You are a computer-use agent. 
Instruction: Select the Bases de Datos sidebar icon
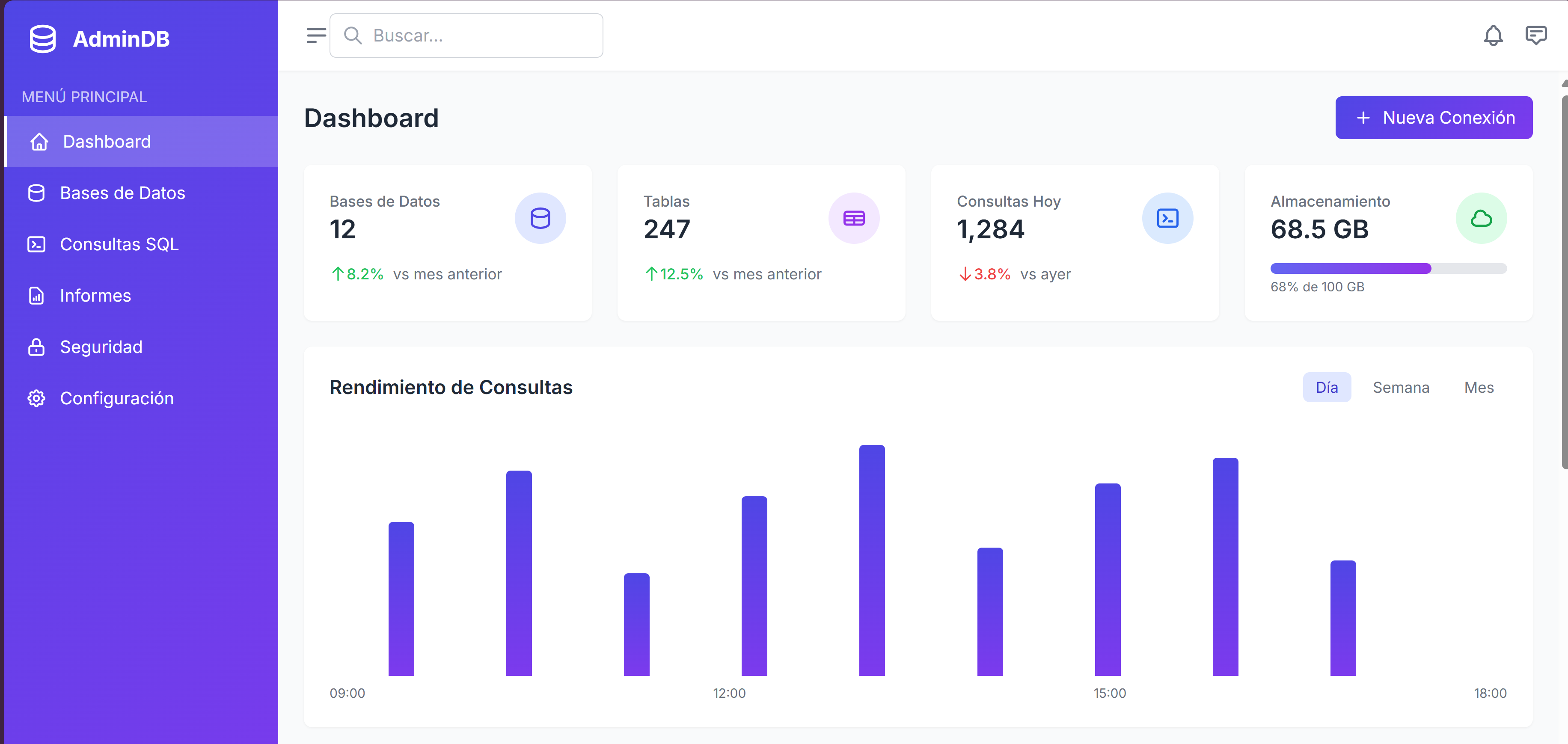[x=36, y=193]
